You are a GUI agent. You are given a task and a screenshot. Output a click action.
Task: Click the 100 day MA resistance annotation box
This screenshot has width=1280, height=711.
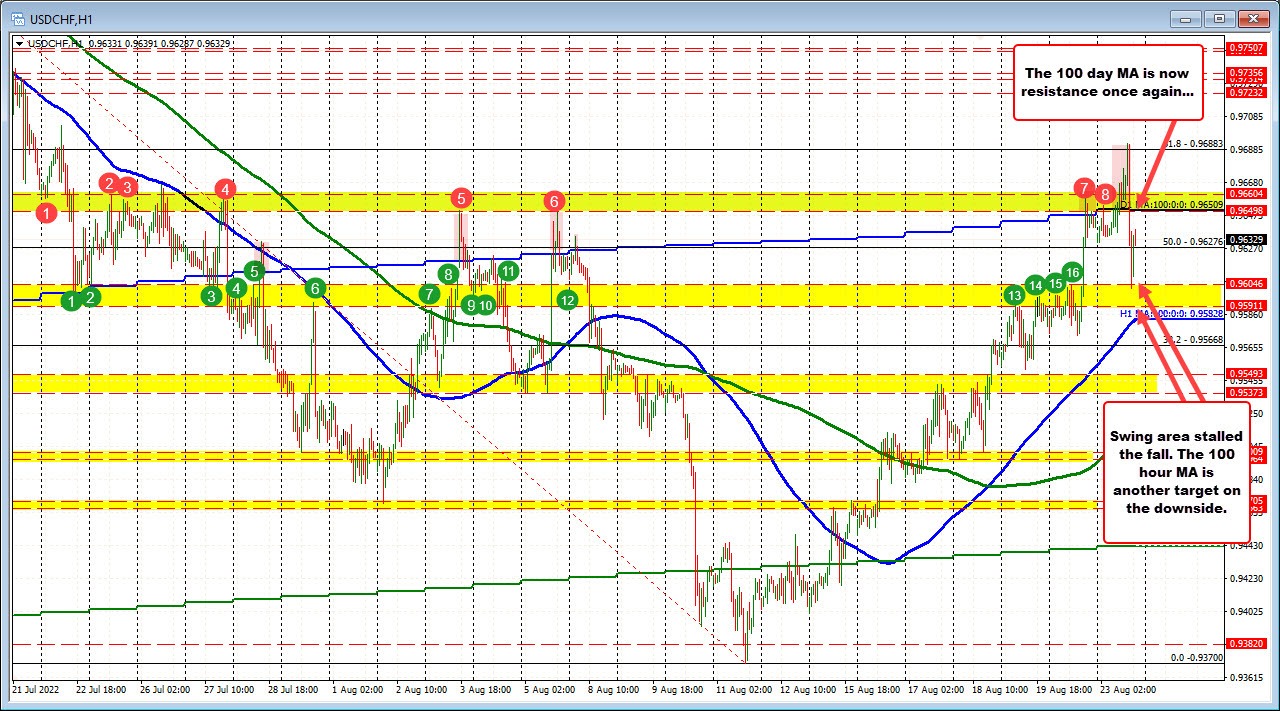click(1108, 82)
